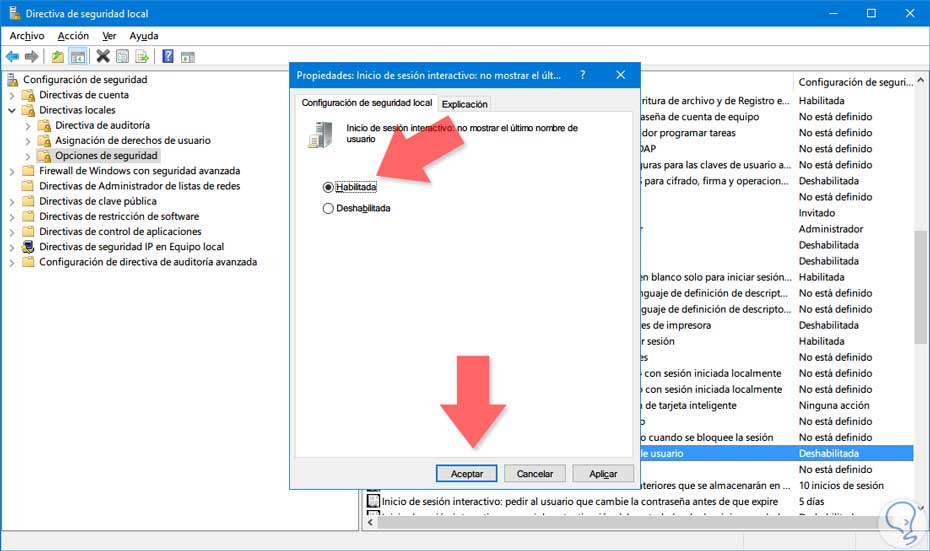
Task: Expand the Directivas de cuenta node
Action: pos(12,95)
